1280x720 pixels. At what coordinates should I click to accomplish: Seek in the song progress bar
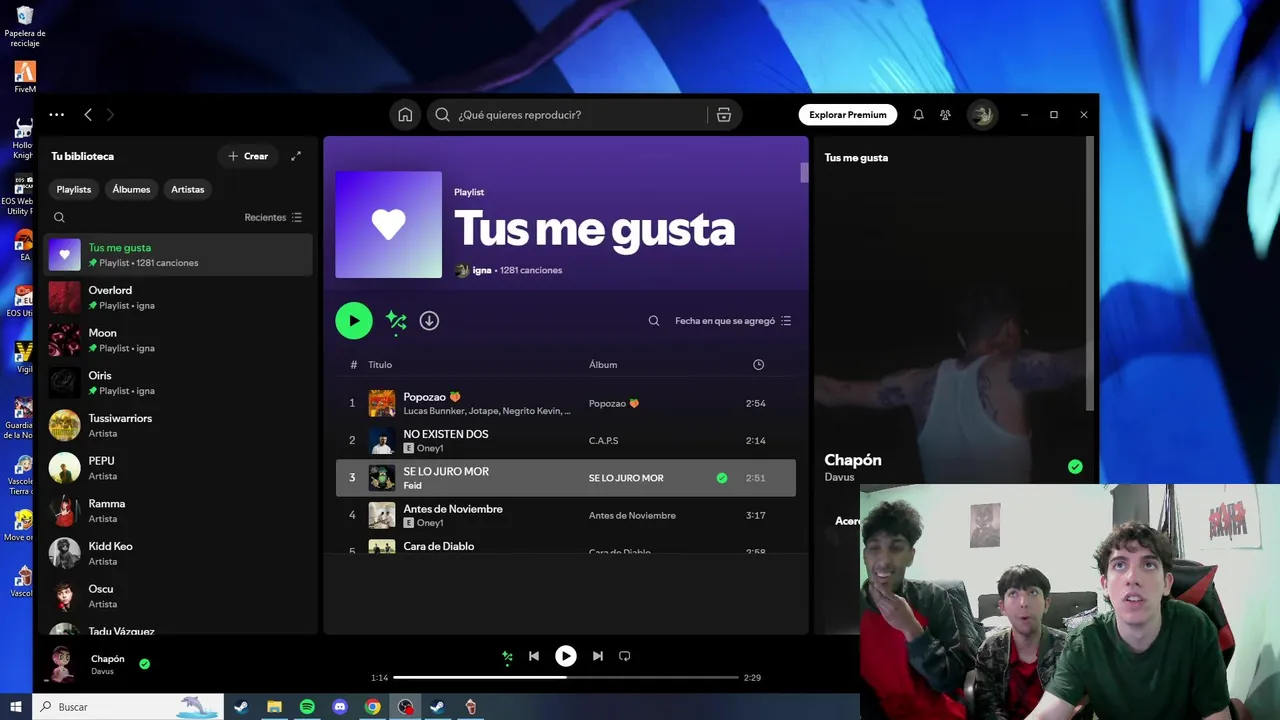coord(566,677)
